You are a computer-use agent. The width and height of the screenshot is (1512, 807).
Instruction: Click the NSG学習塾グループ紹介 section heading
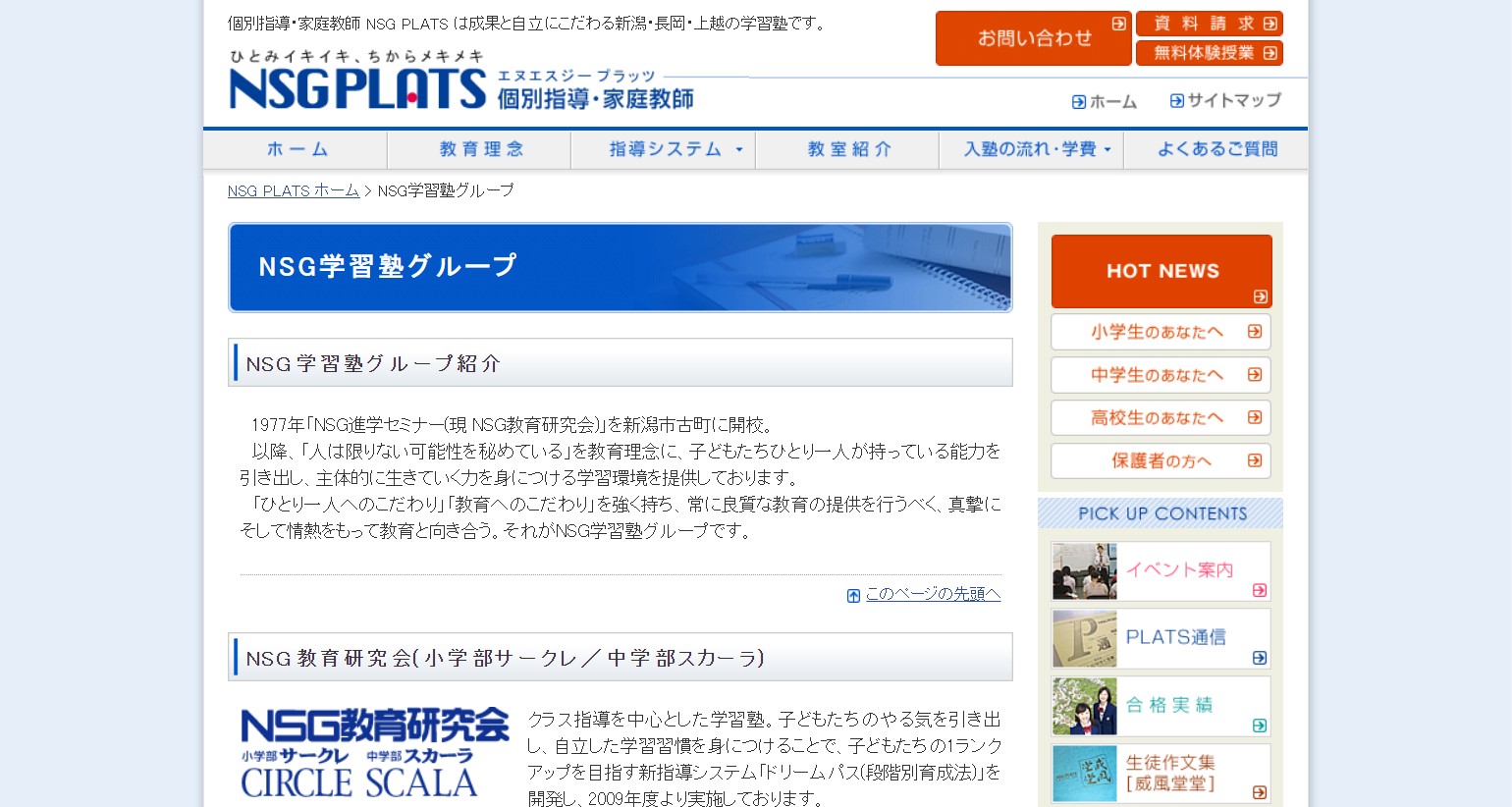621,363
